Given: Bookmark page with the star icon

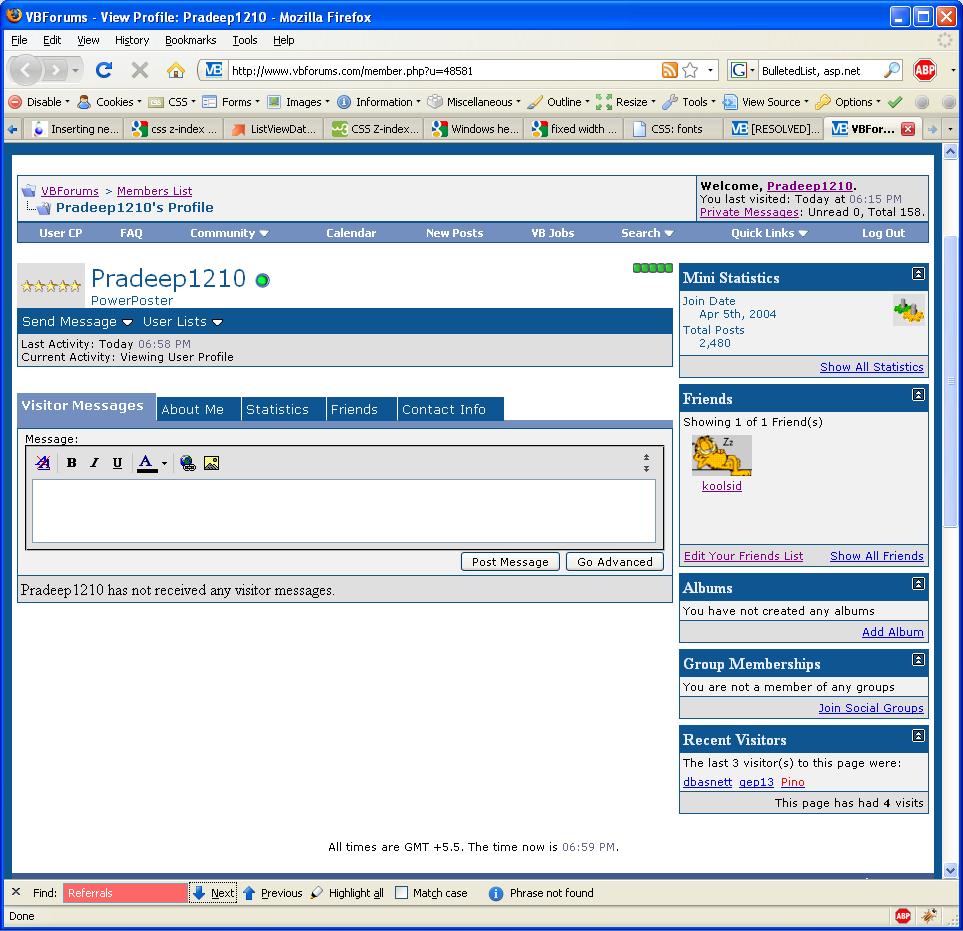Looking at the screenshot, I should [690, 70].
